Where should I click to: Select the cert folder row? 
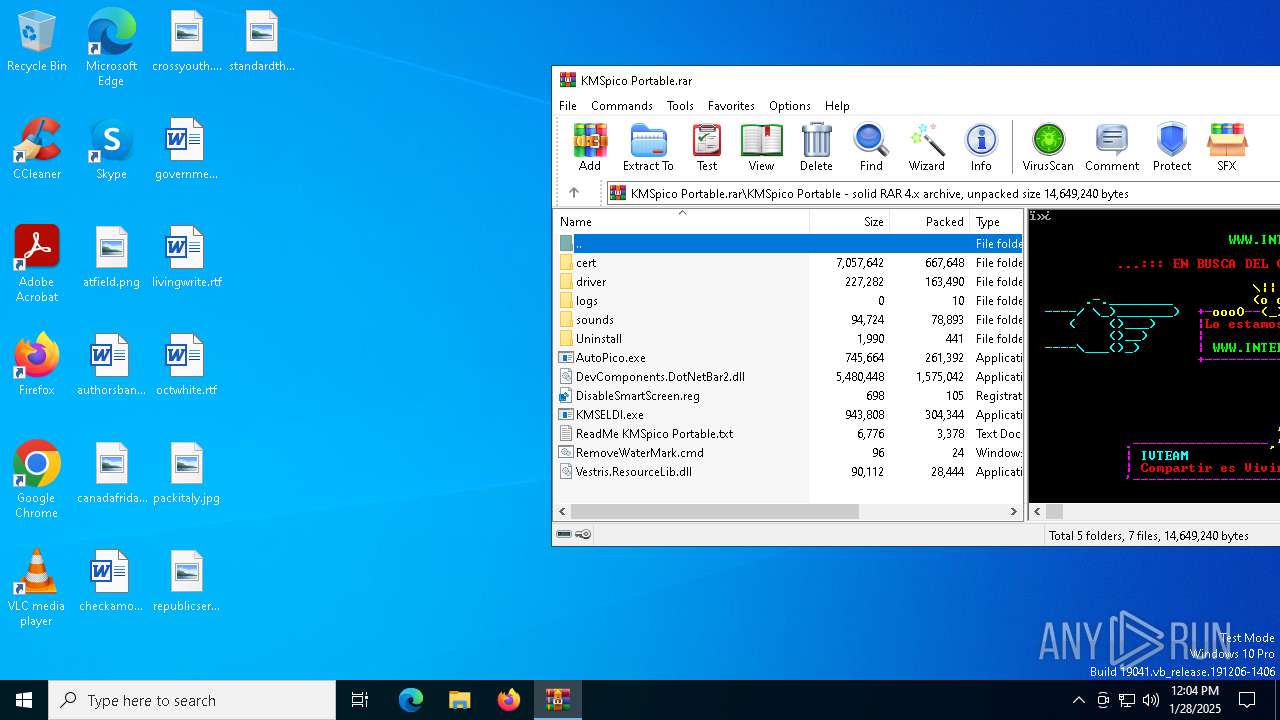point(789,262)
